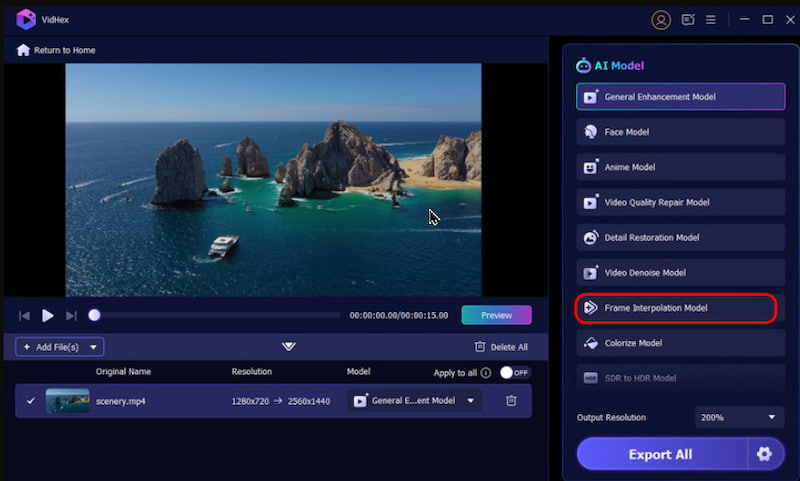The height and width of the screenshot is (481, 800).
Task: Click the user account profile icon
Action: click(x=660, y=19)
